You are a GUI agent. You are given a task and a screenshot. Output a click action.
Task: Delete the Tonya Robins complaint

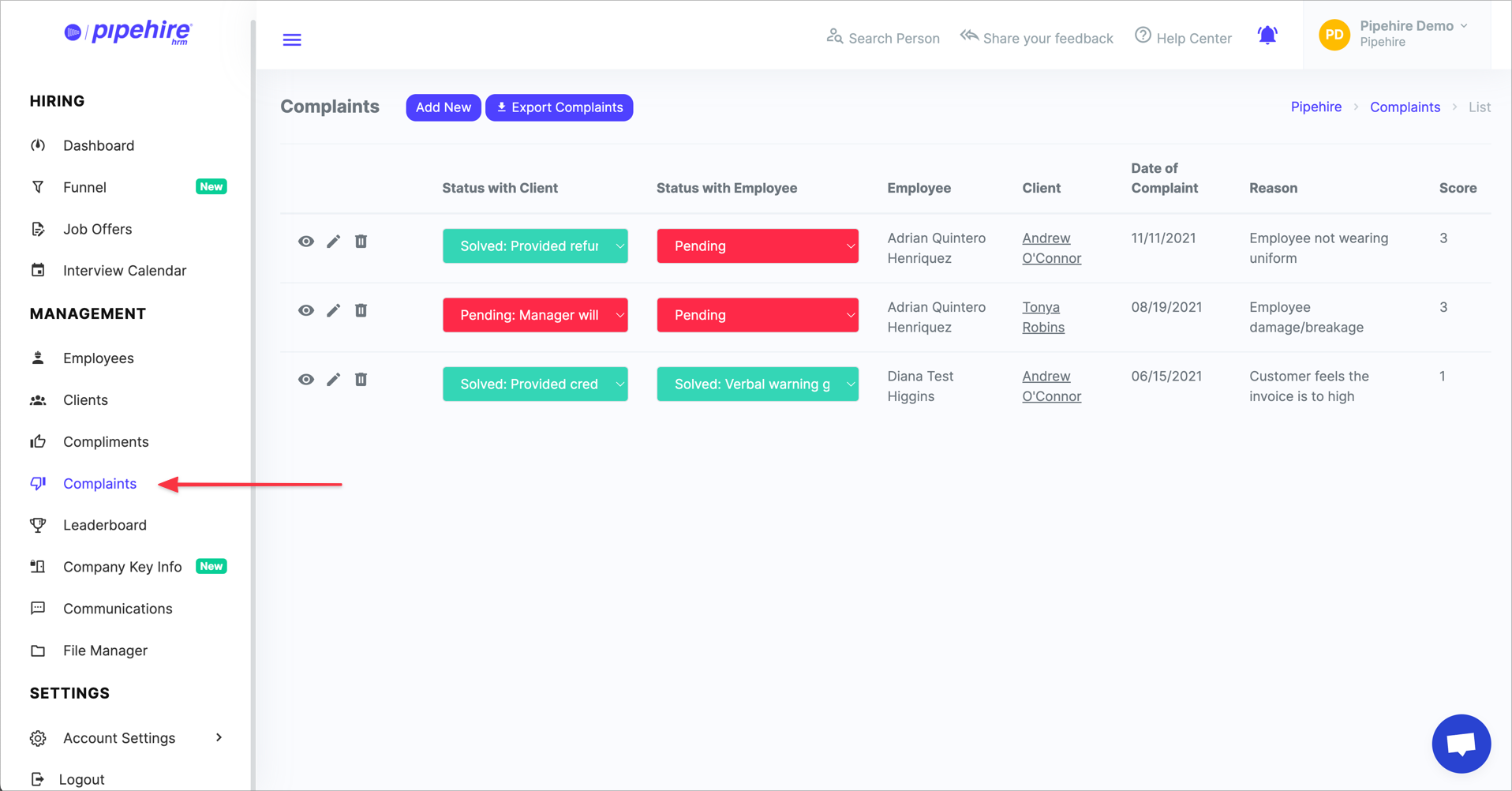coord(361,310)
